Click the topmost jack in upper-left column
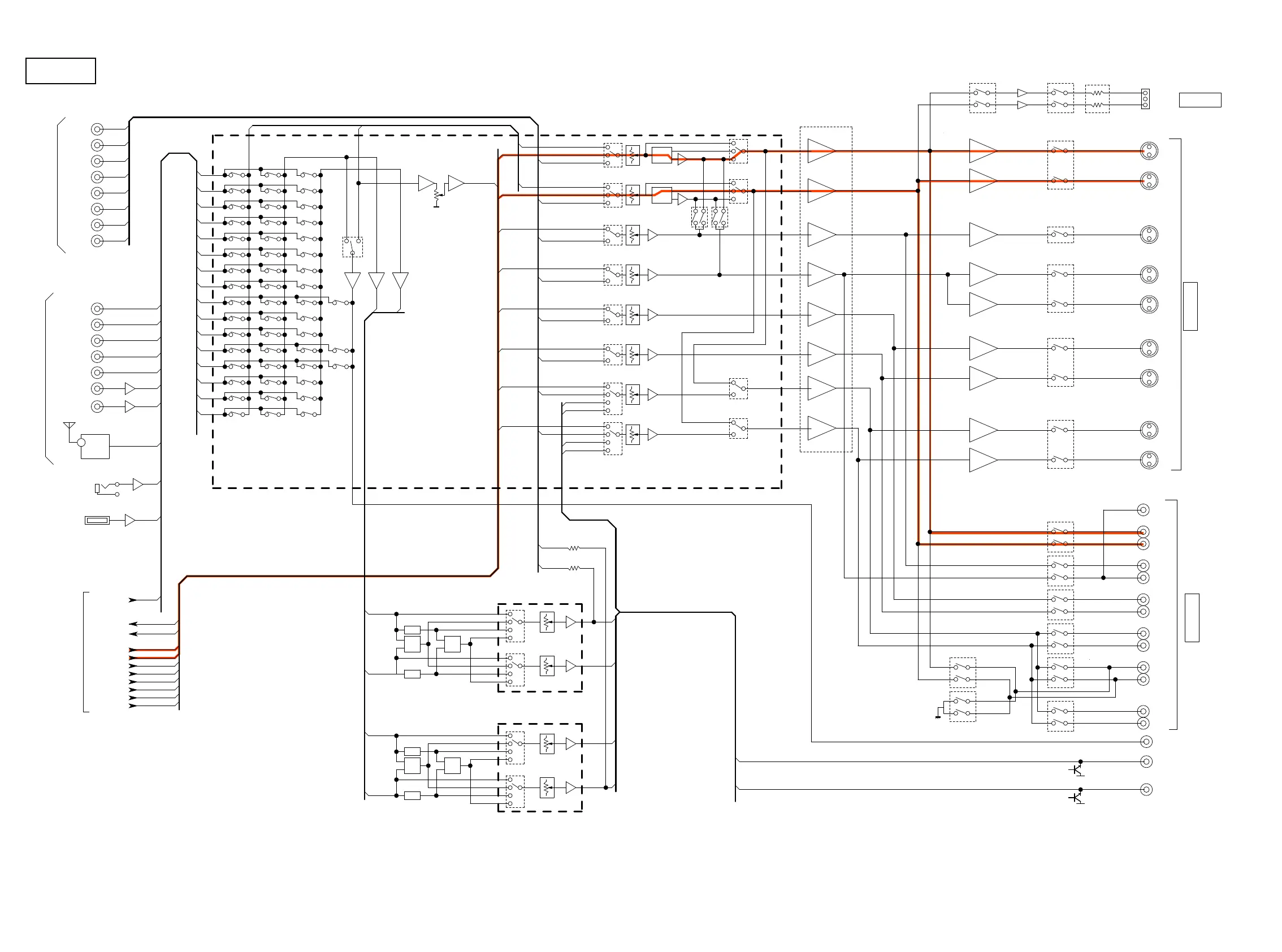This screenshot has height=952, width=1282. (97, 129)
